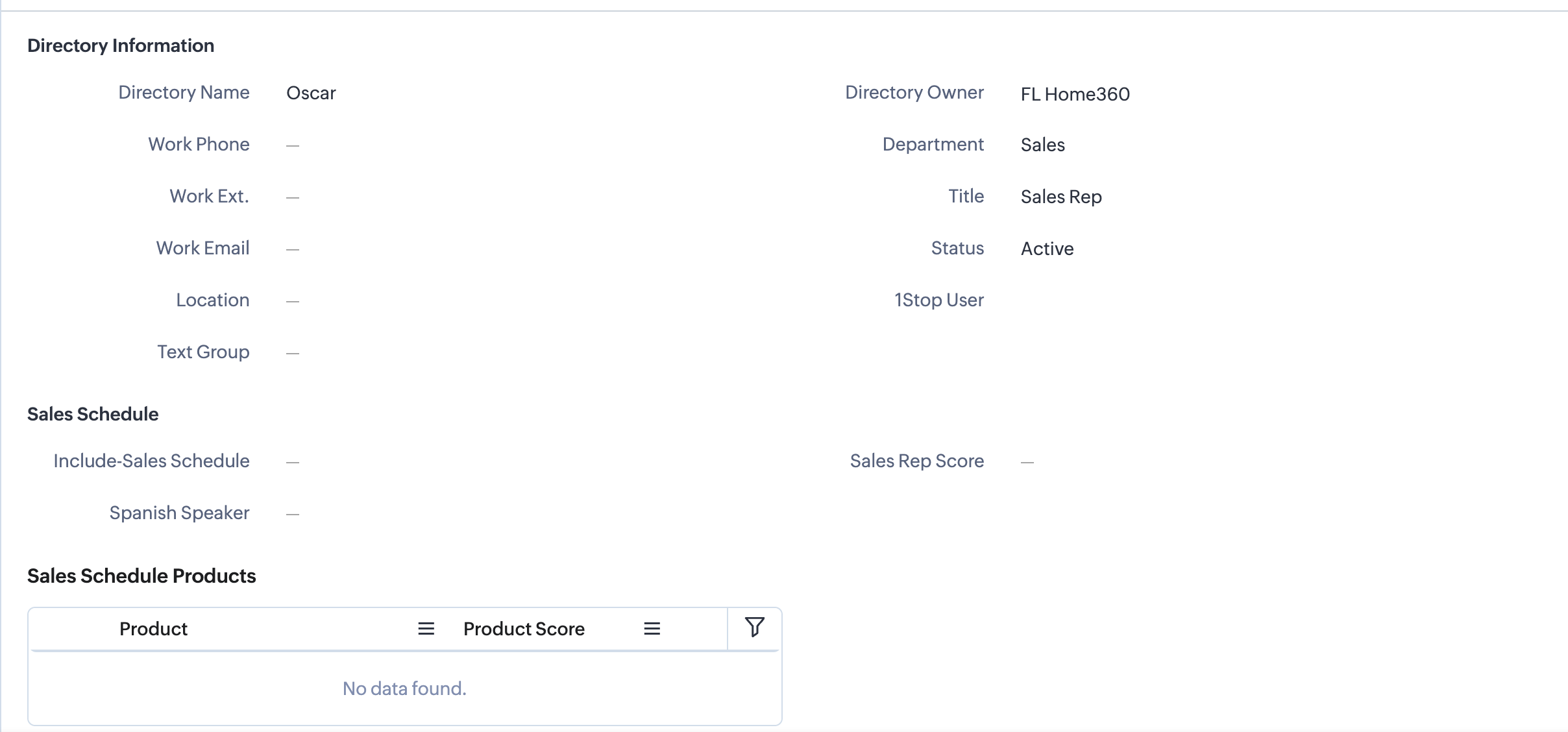Click the empty Work Phone field
Screen dimensions: 1568x732
click(293, 145)
